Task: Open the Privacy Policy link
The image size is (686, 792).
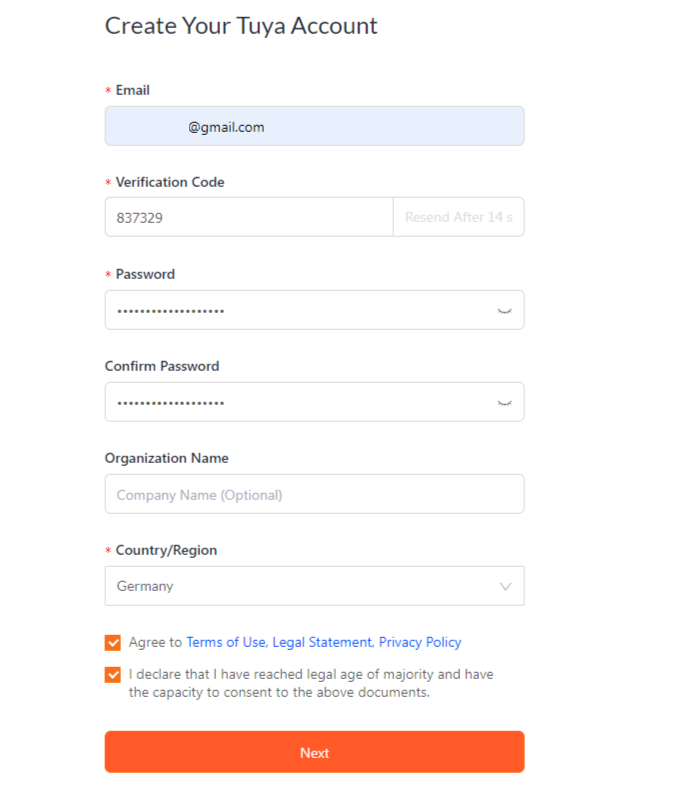Action: click(420, 643)
